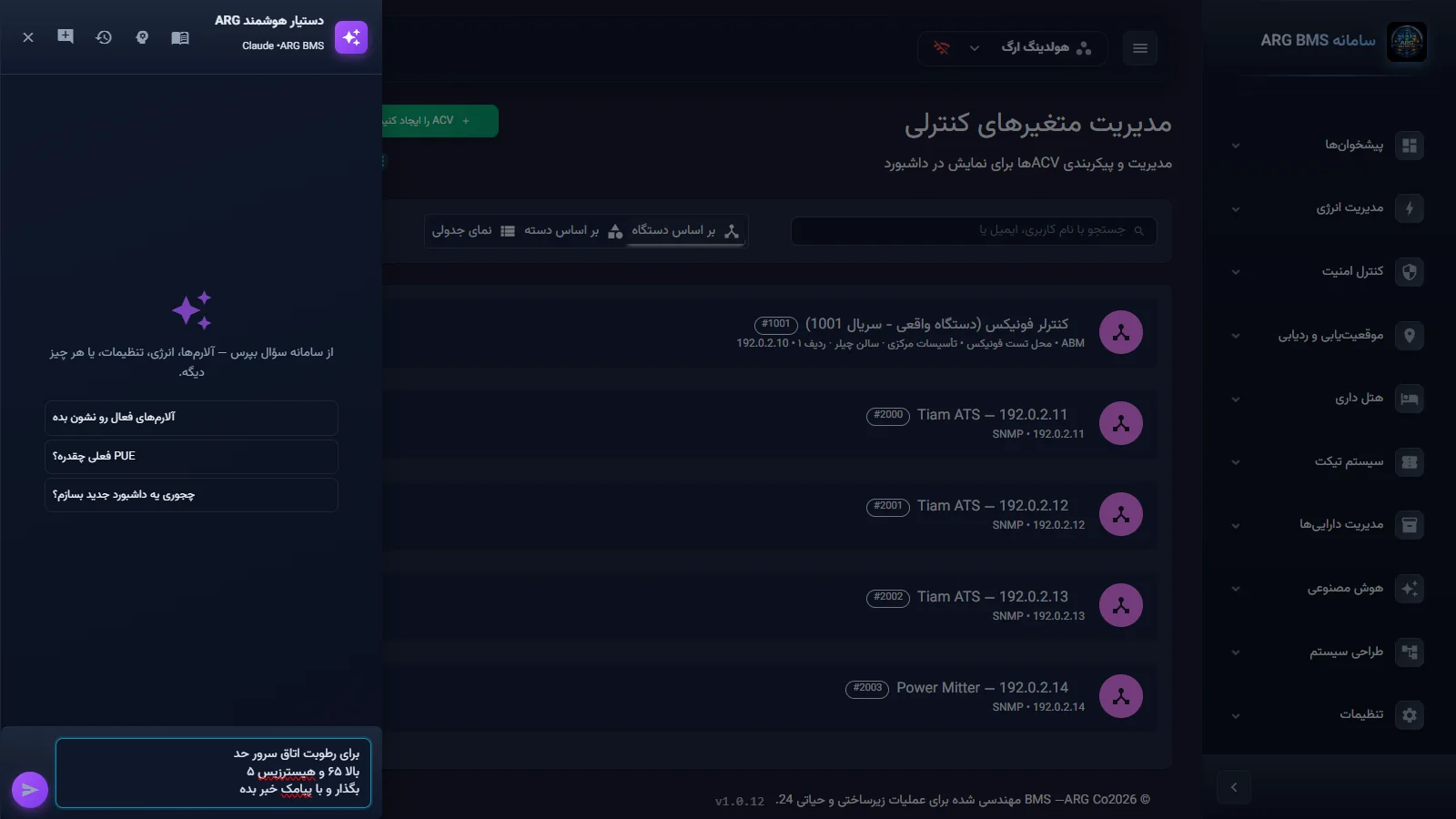This screenshot has height=819, width=1456.
Task: Click the device icon for Tiam ATS 192.0.2.12
Action: click(1121, 514)
